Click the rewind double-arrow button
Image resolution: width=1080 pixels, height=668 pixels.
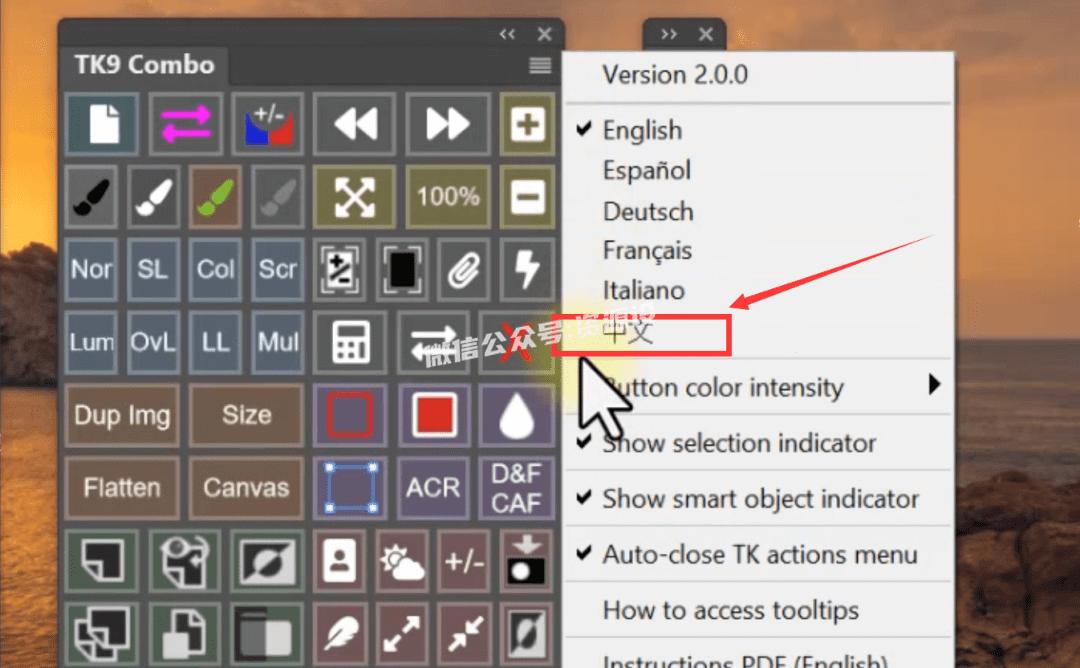(x=355, y=124)
